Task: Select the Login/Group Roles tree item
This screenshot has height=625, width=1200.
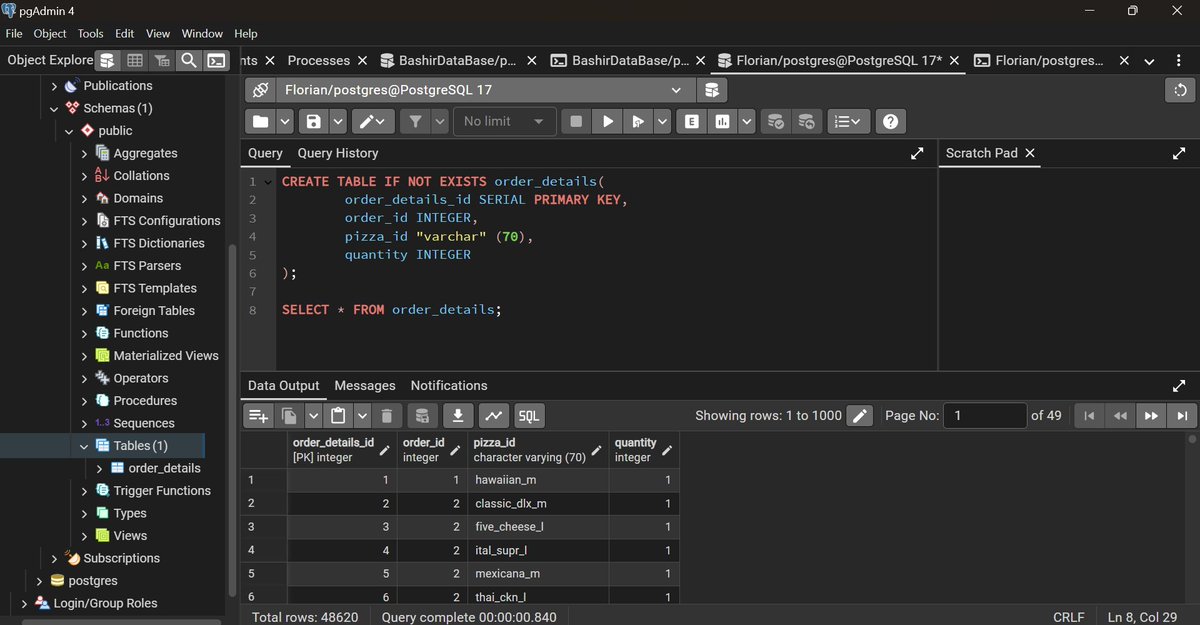Action: (105, 603)
